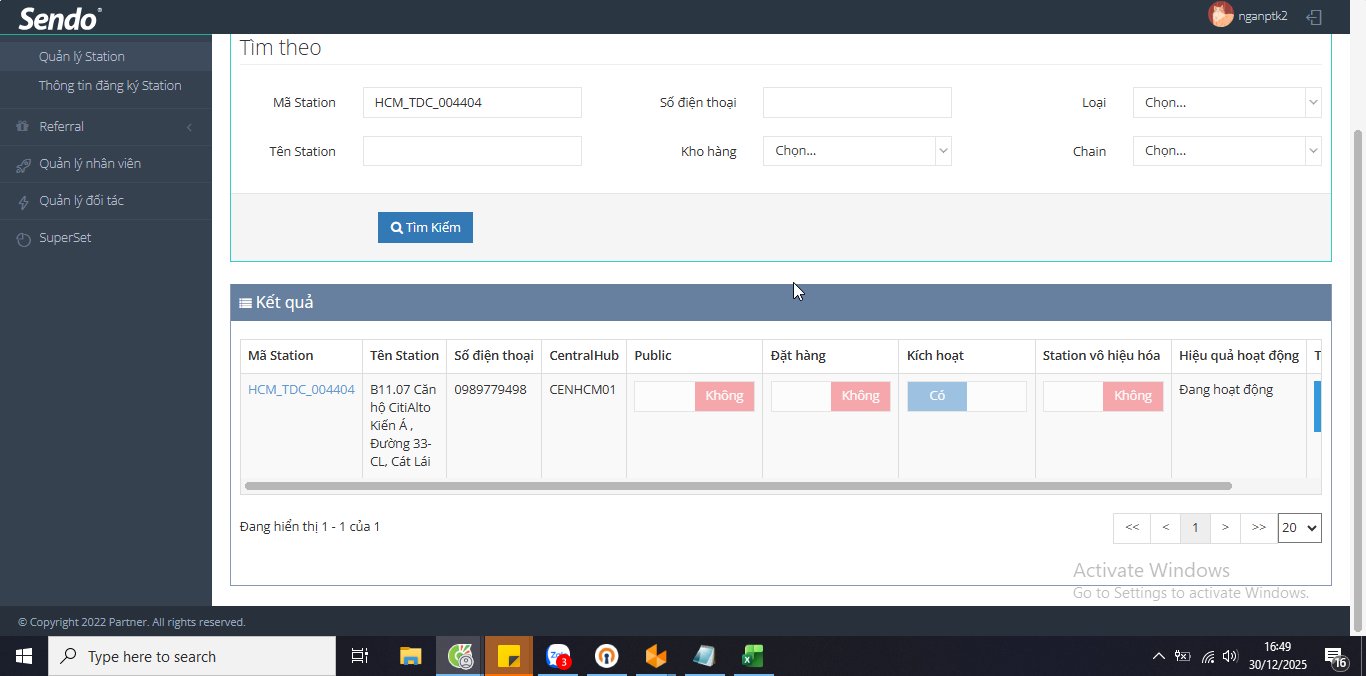Go to first page button
Image resolution: width=1366 pixels, height=676 pixels.
1132,528
